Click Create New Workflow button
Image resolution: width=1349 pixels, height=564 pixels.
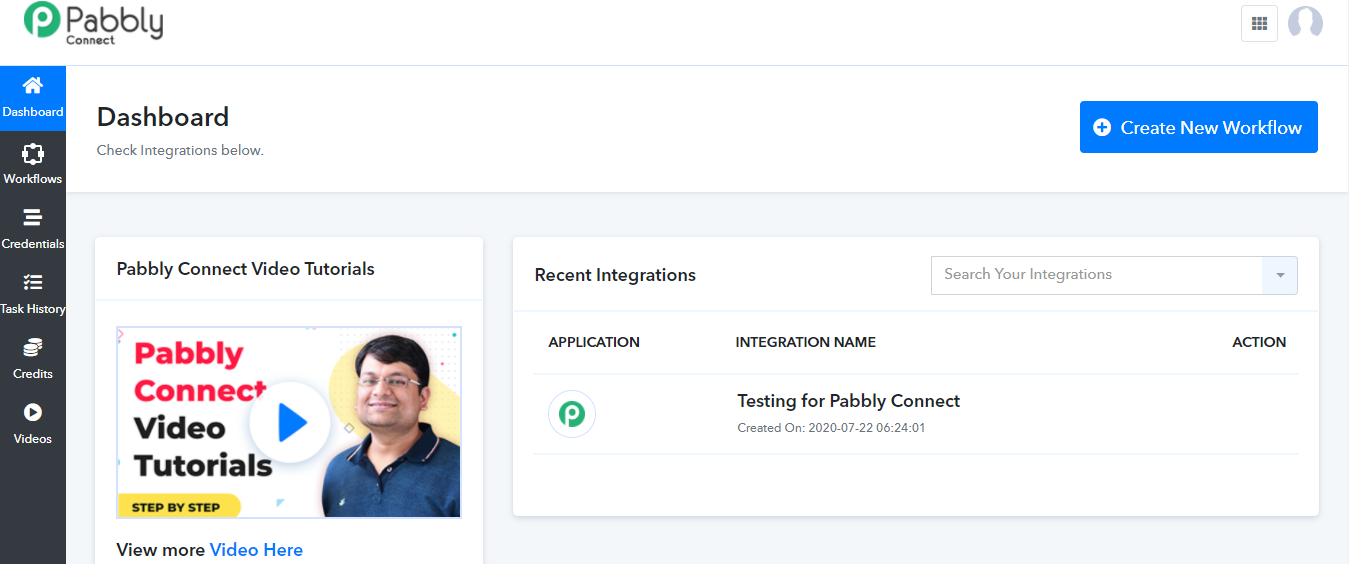[1198, 127]
